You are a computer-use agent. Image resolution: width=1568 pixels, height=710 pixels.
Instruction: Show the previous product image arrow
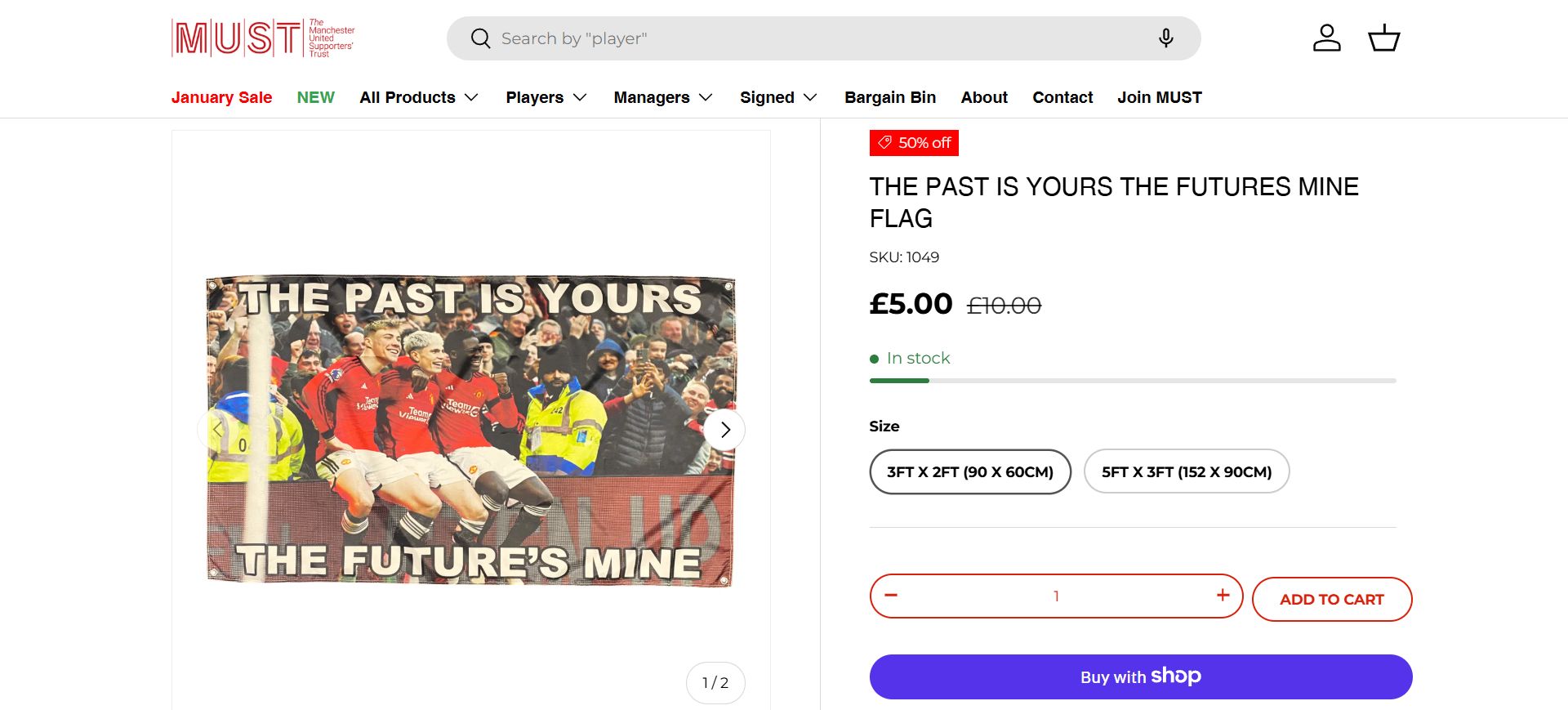216,430
